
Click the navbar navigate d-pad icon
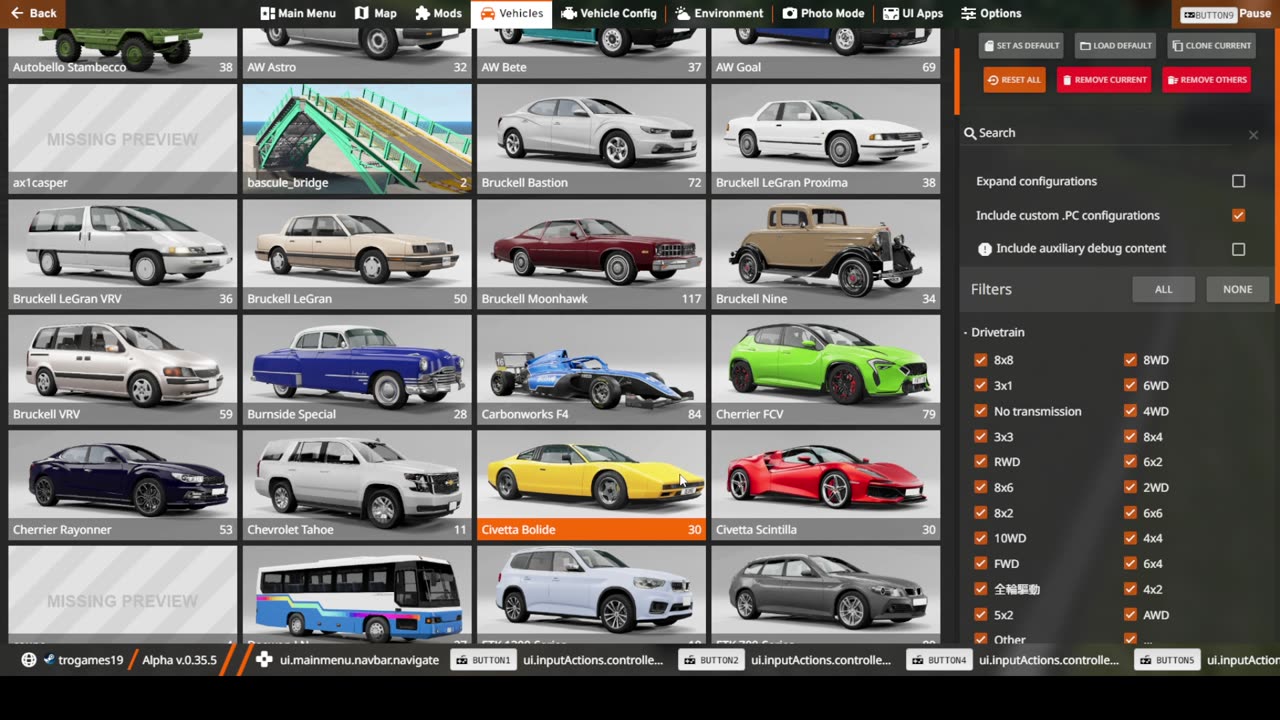[x=264, y=660]
